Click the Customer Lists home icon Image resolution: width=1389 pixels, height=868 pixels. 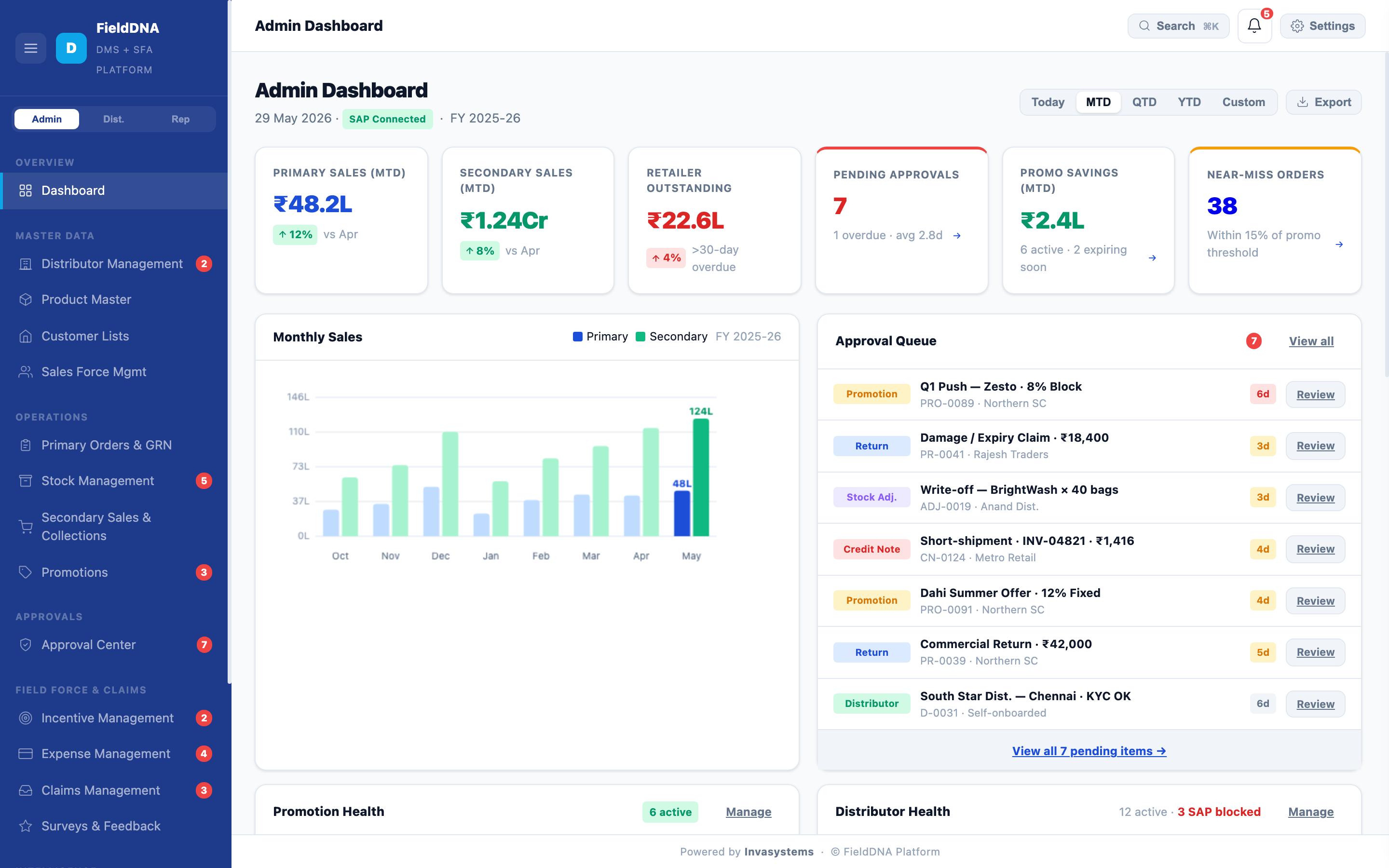point(25,337)
